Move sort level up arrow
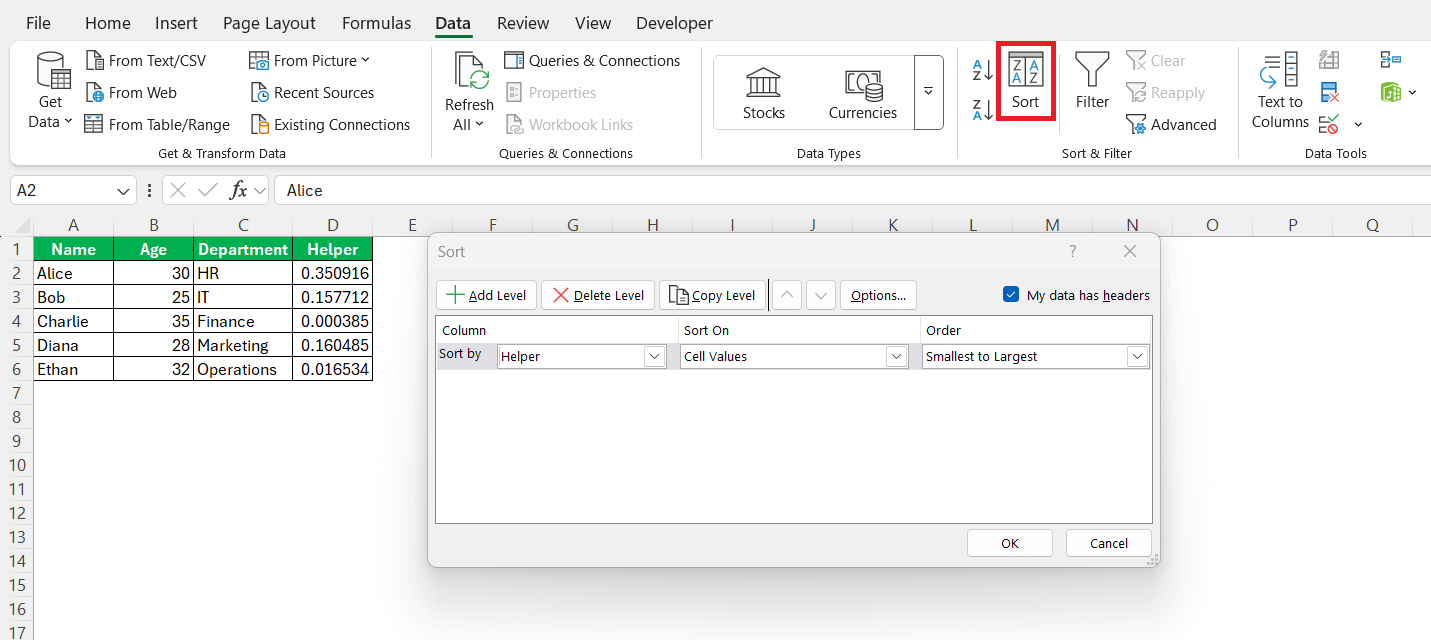The height and width of the screenshot is (640, 1431). 788,295
